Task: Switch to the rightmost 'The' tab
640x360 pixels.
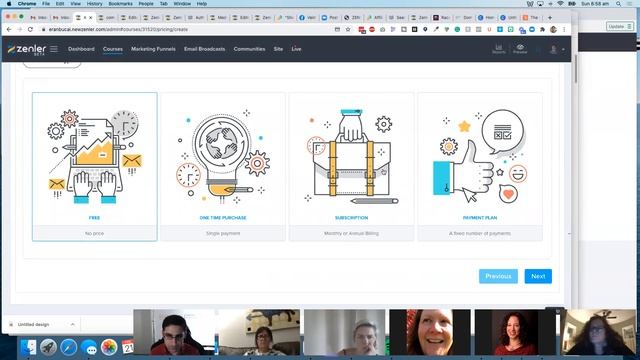Action: click(x=531, y=18)
